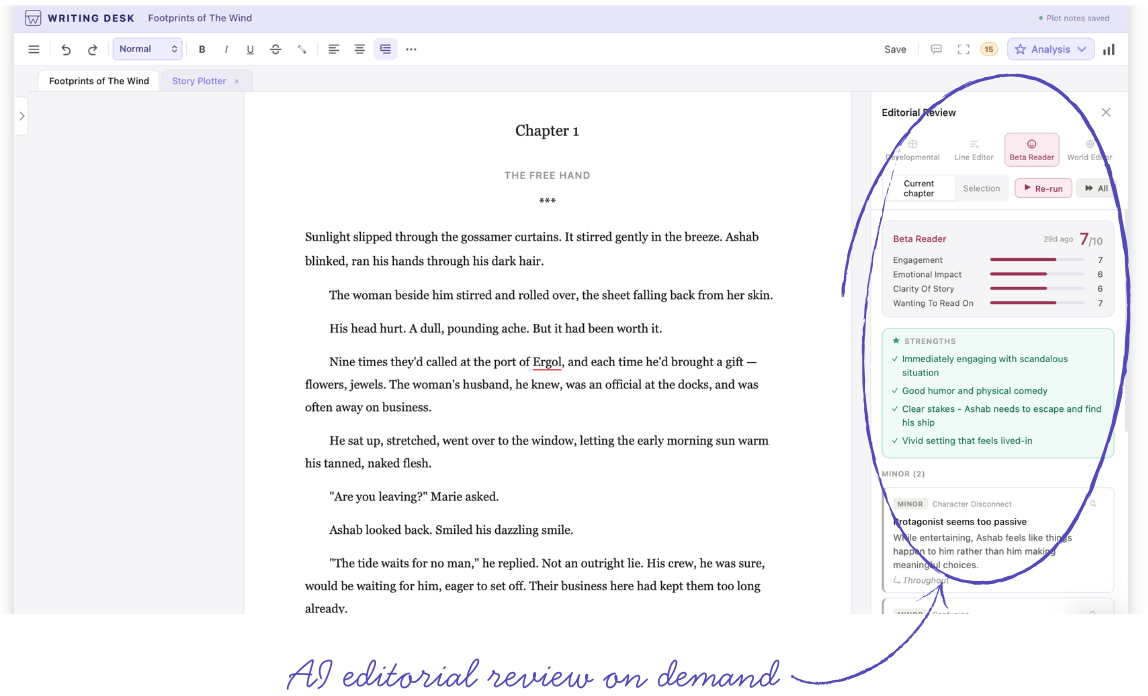Close the Story Plotter tab

click(236, 81)
